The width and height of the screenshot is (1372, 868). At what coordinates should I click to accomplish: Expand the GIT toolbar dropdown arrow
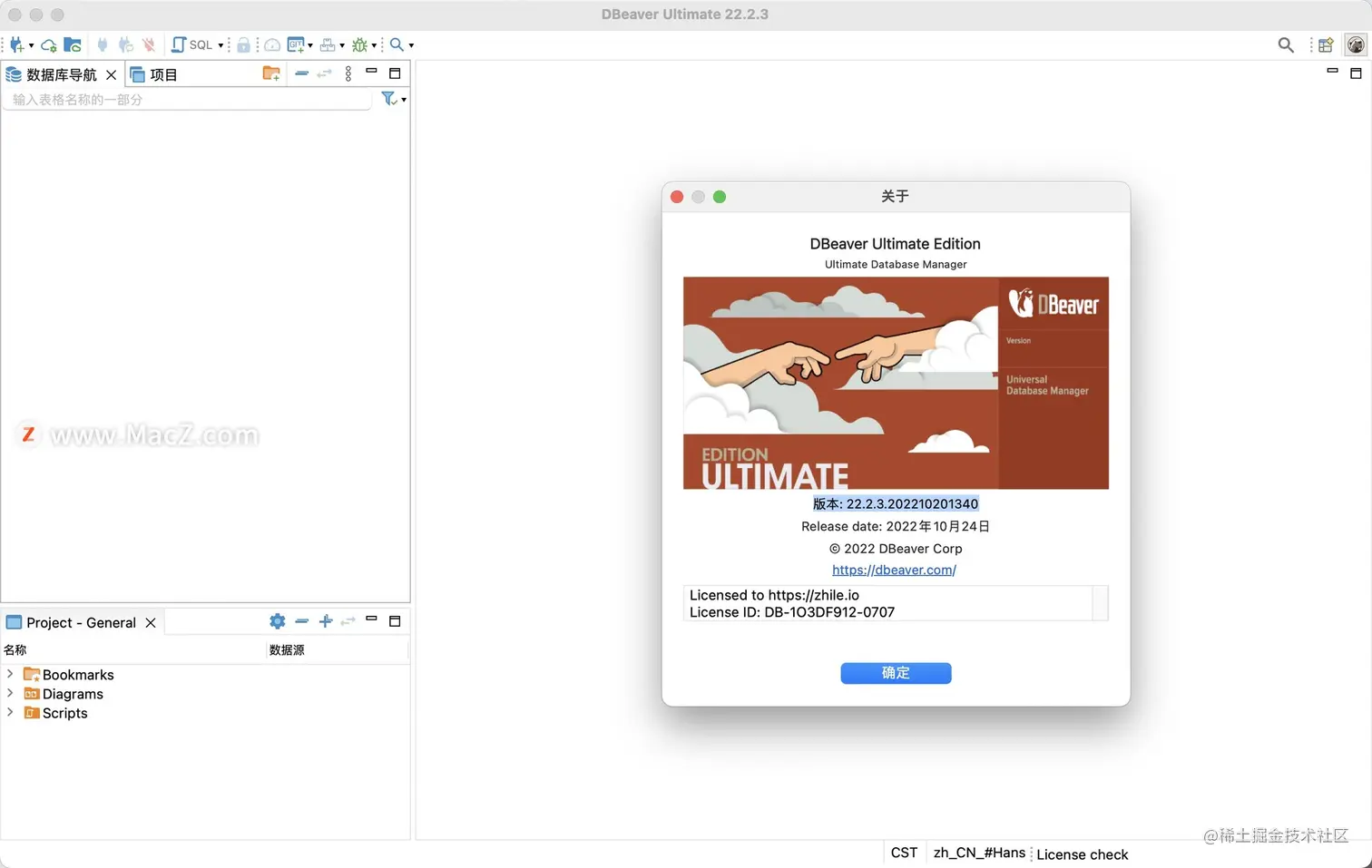pyautogui.click(x=310, y=45)
